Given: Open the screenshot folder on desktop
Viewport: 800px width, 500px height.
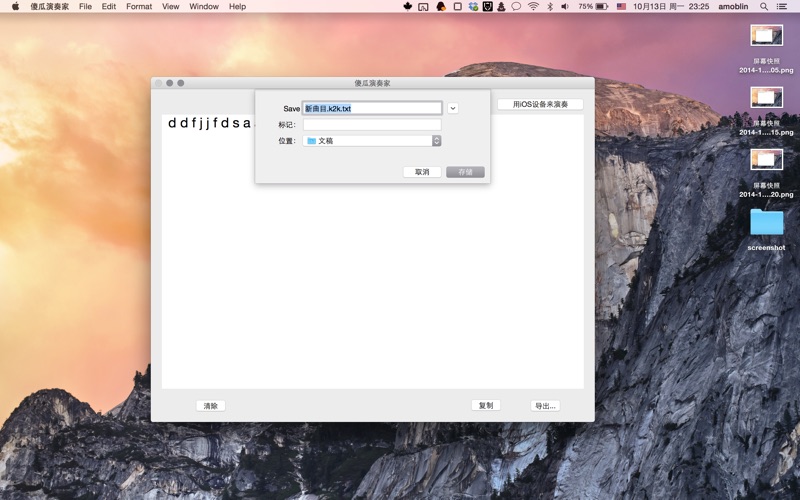Looking at the screenshot, I should point(766,223).
